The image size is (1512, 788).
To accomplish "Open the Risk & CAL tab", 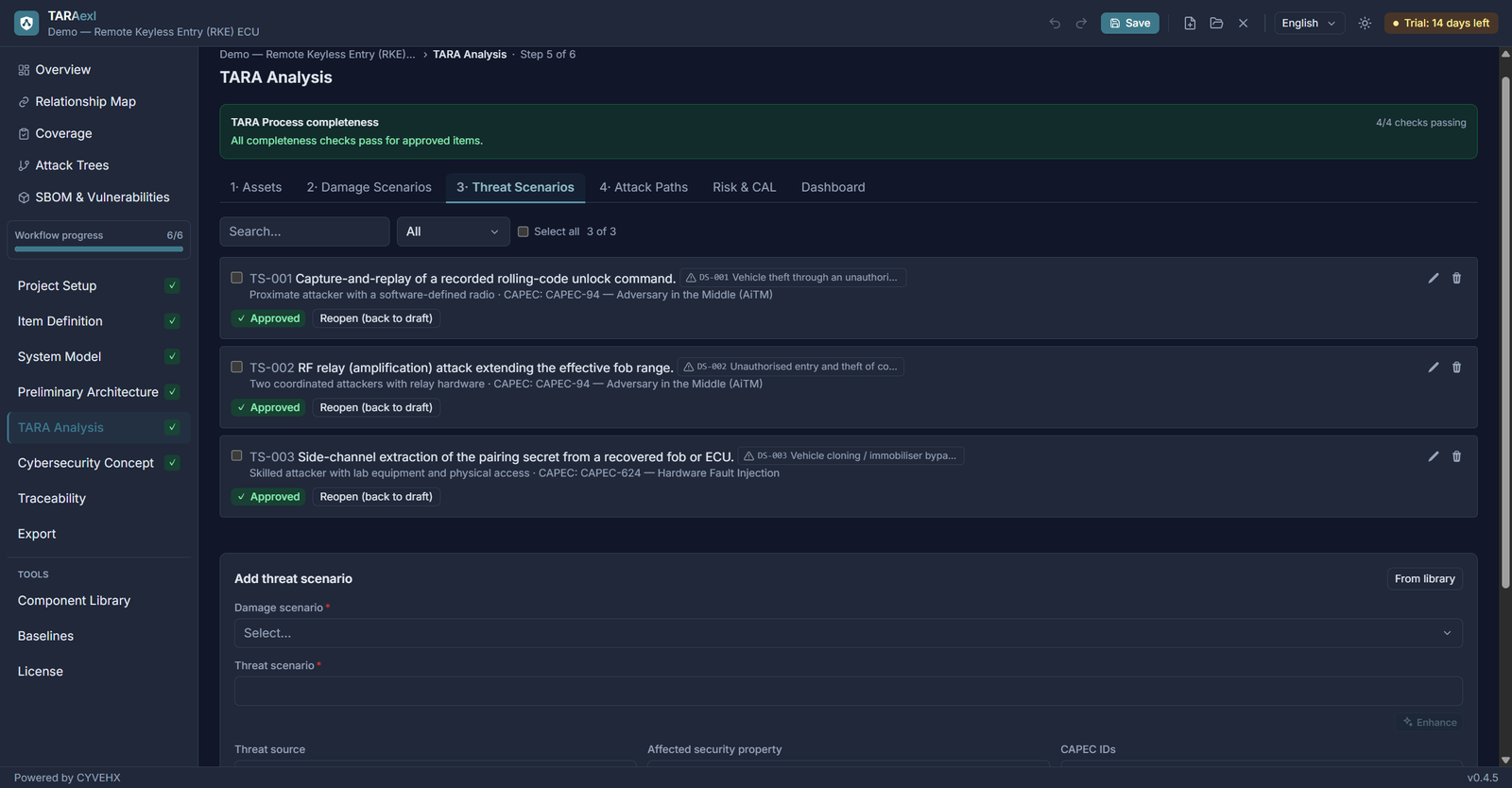I will point(745,187).
